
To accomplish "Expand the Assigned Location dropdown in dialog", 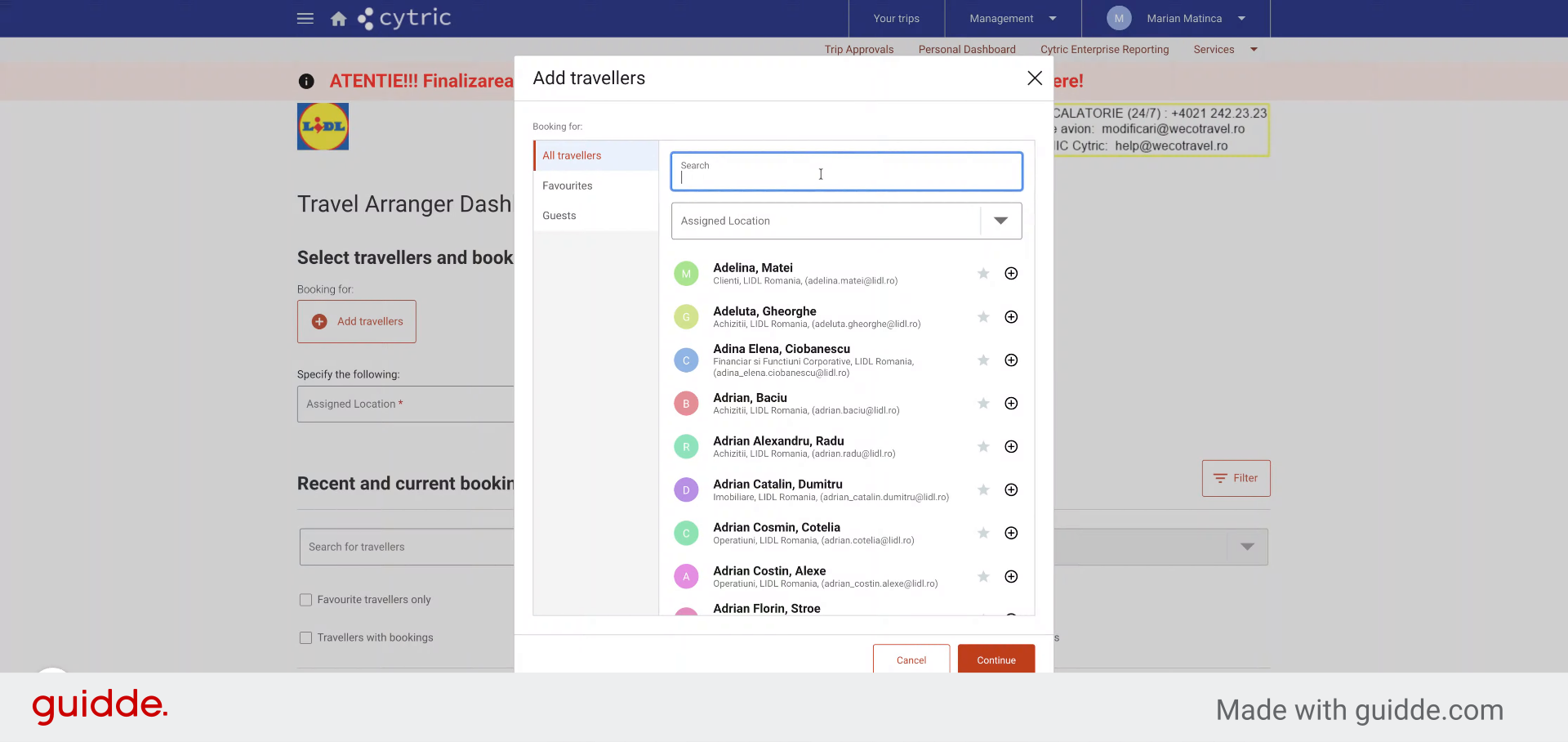I will [846, 221].
